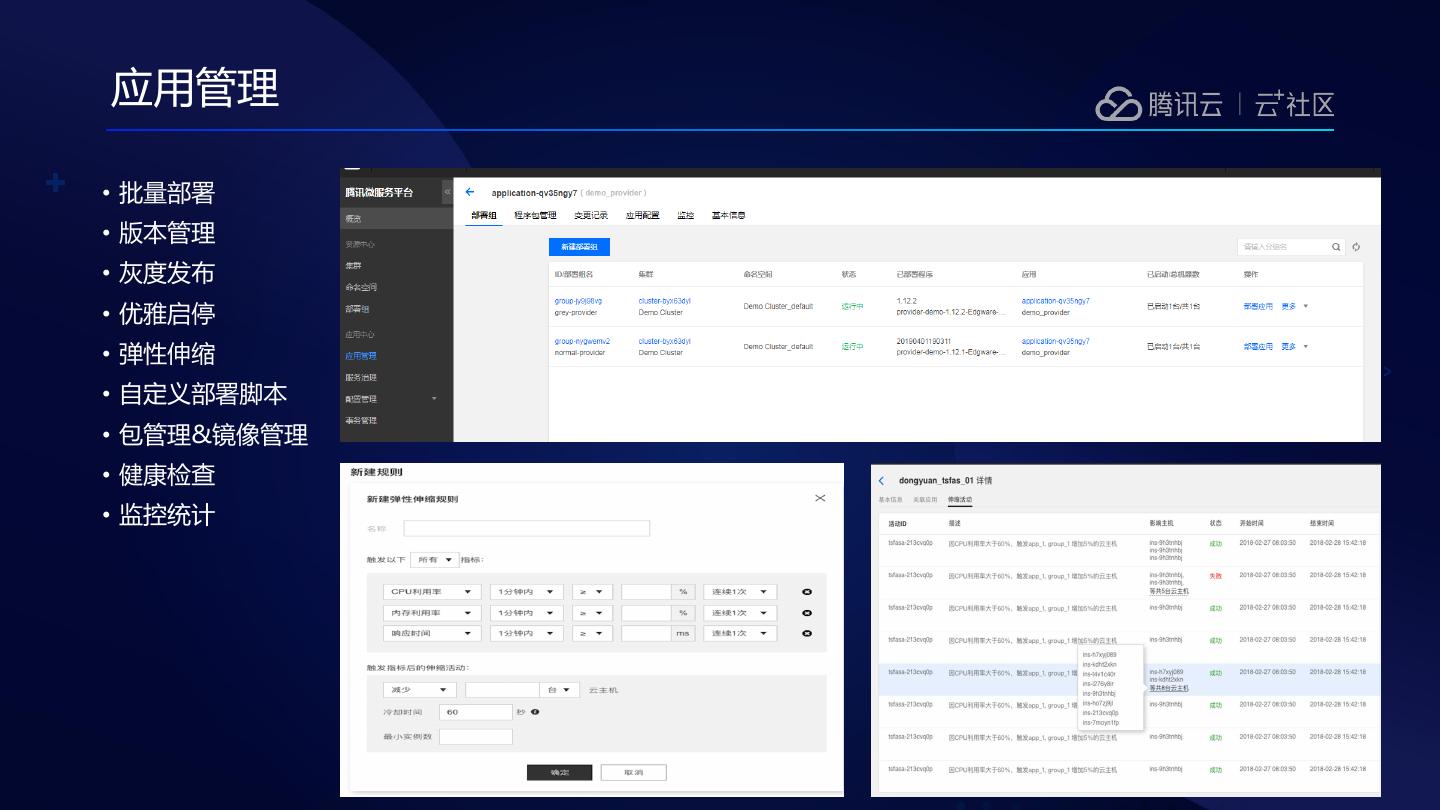Click the 响应时间 threshold ms field
The image size is (1440, 810).
(646, 633)
